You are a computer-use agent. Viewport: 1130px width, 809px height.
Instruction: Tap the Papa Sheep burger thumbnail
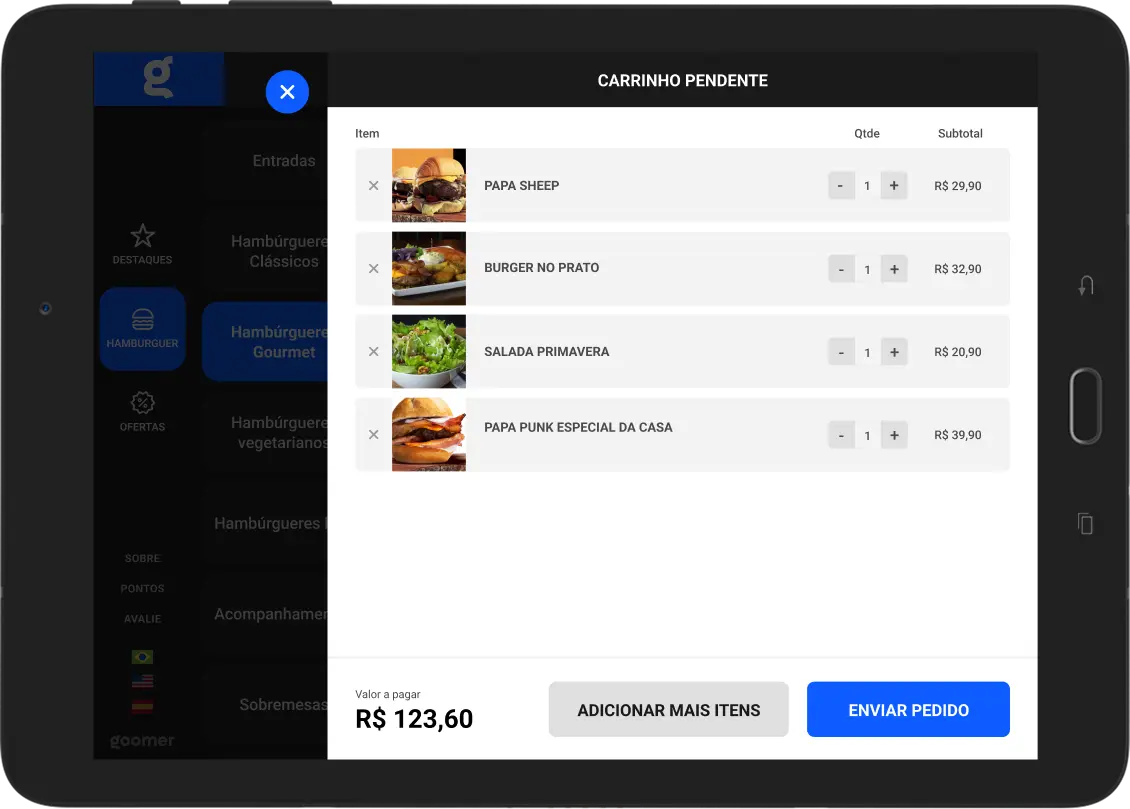click(x=429, y=185)
